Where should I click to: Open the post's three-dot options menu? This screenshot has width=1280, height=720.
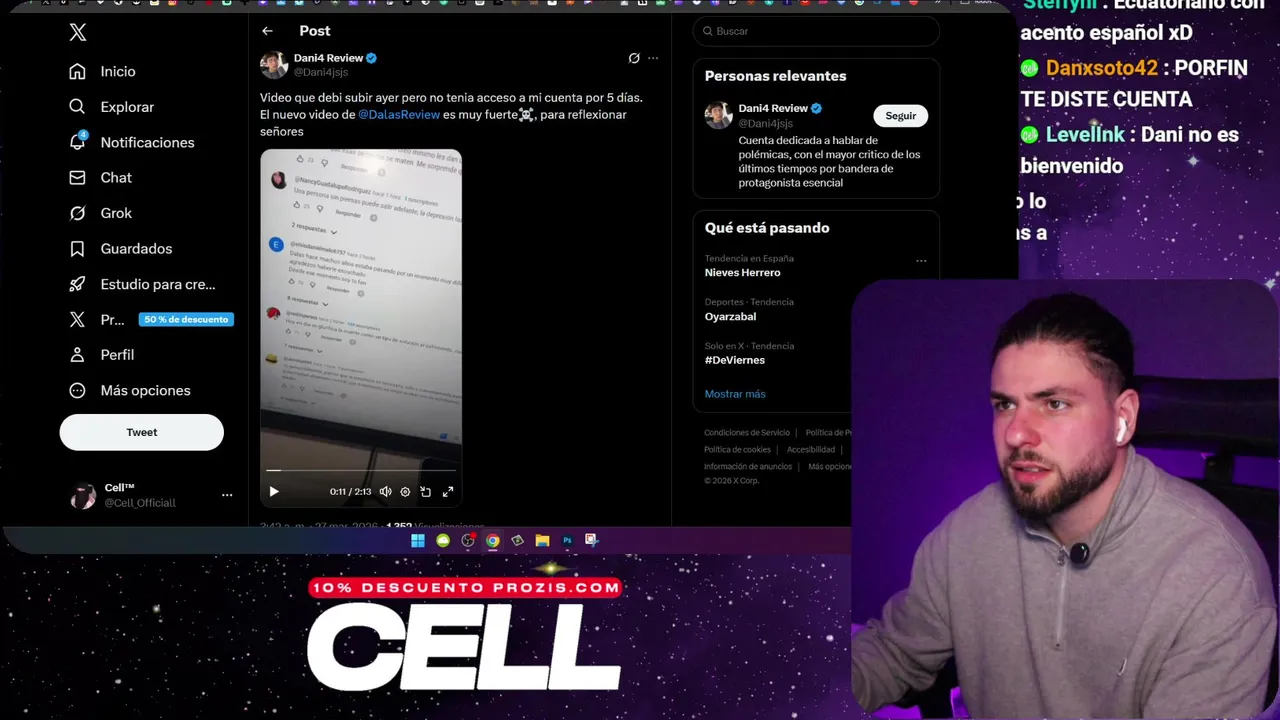(x=653, y=58)
